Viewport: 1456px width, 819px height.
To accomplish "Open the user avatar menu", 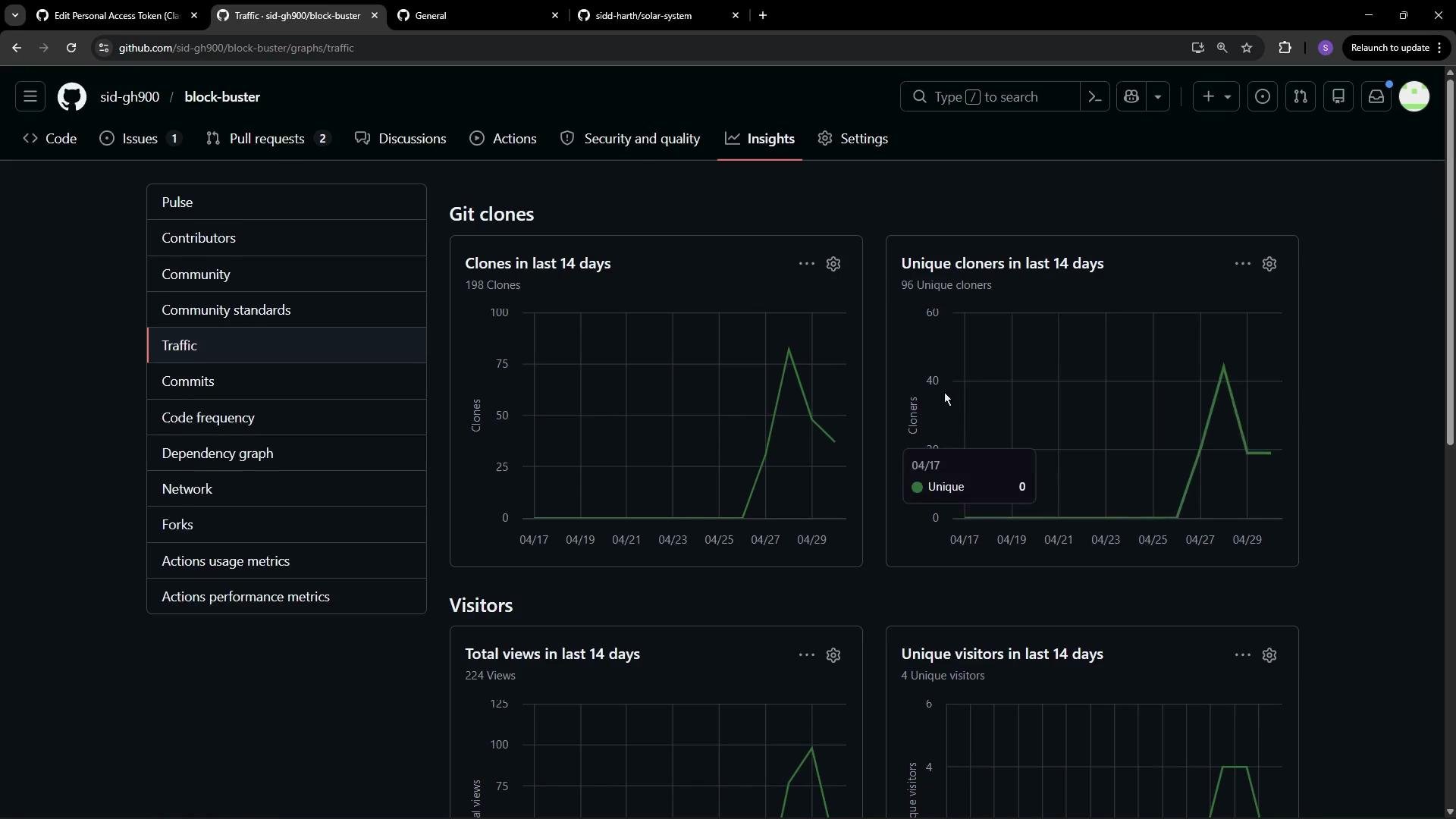I will [x=1414, y=97].
